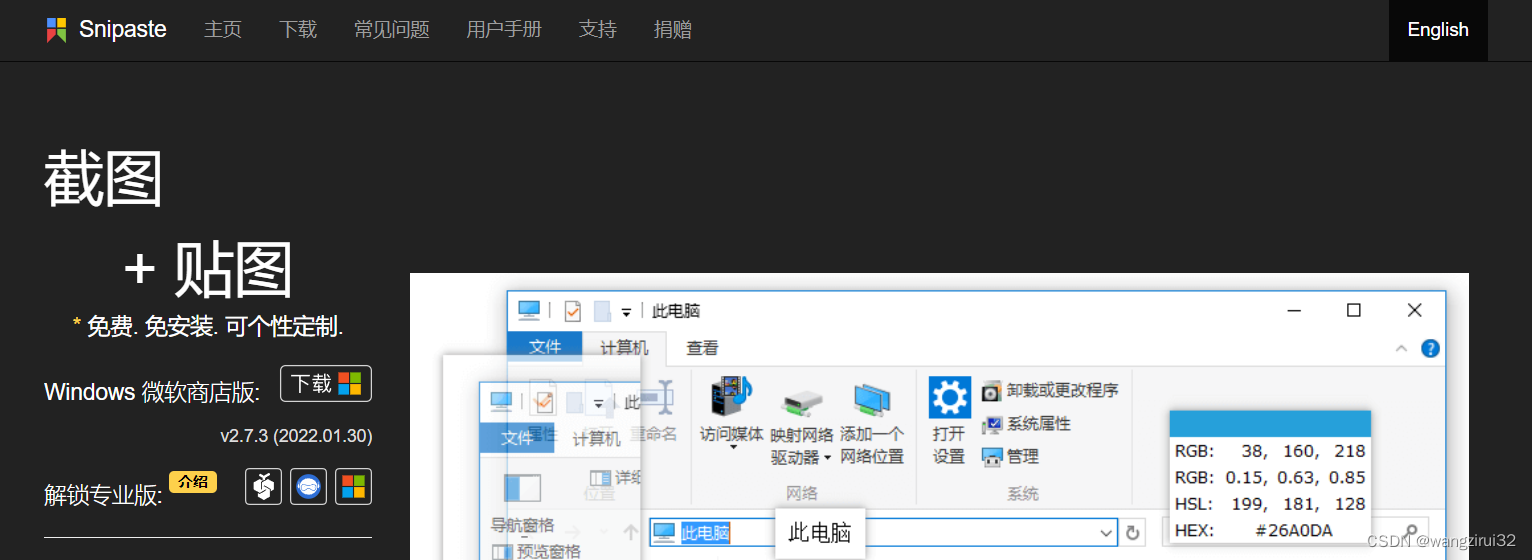Click the computer icon in main window title bar

click(x=529, y=310)
